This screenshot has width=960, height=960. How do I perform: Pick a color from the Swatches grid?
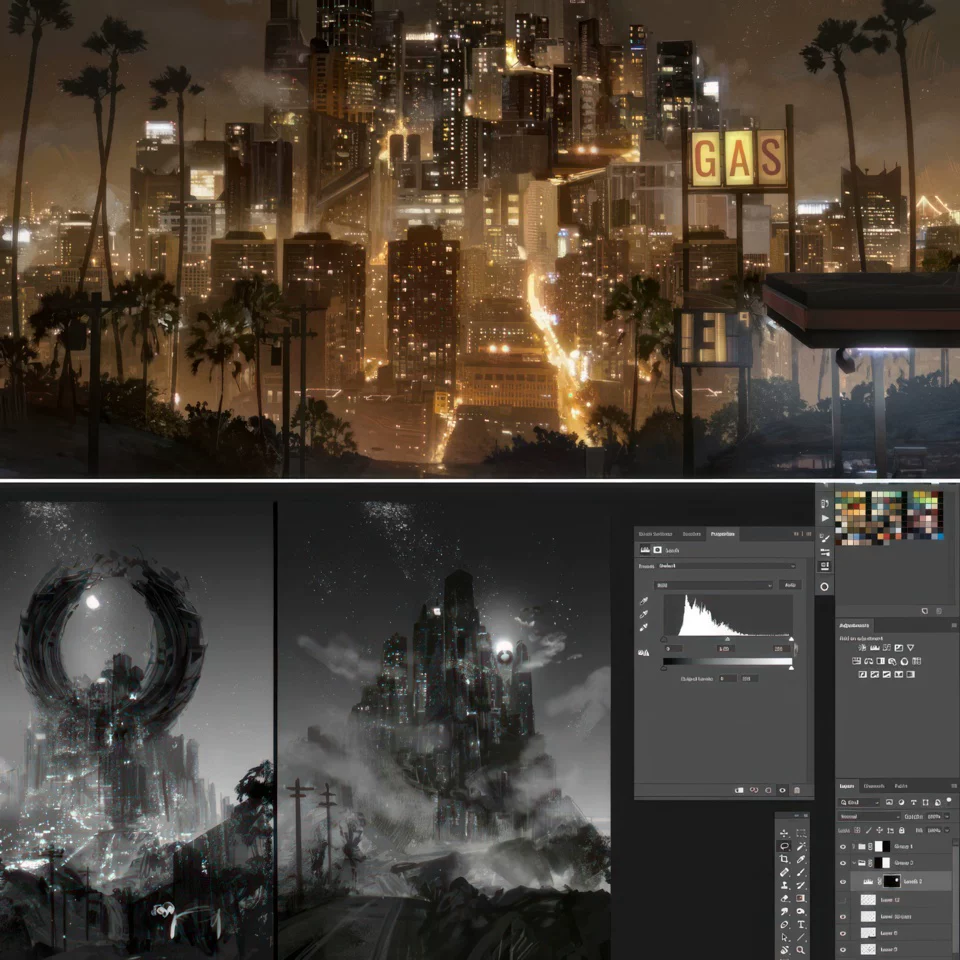click(x=888, y=517)
